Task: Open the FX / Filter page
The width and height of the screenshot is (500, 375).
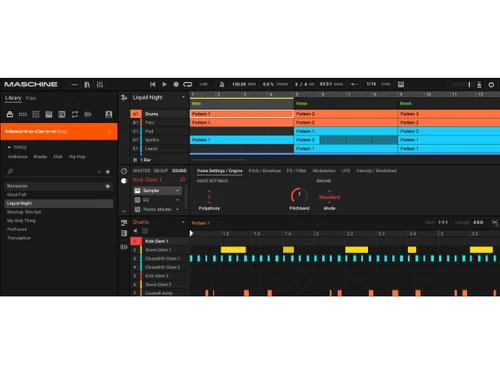Action: point(297,171)
